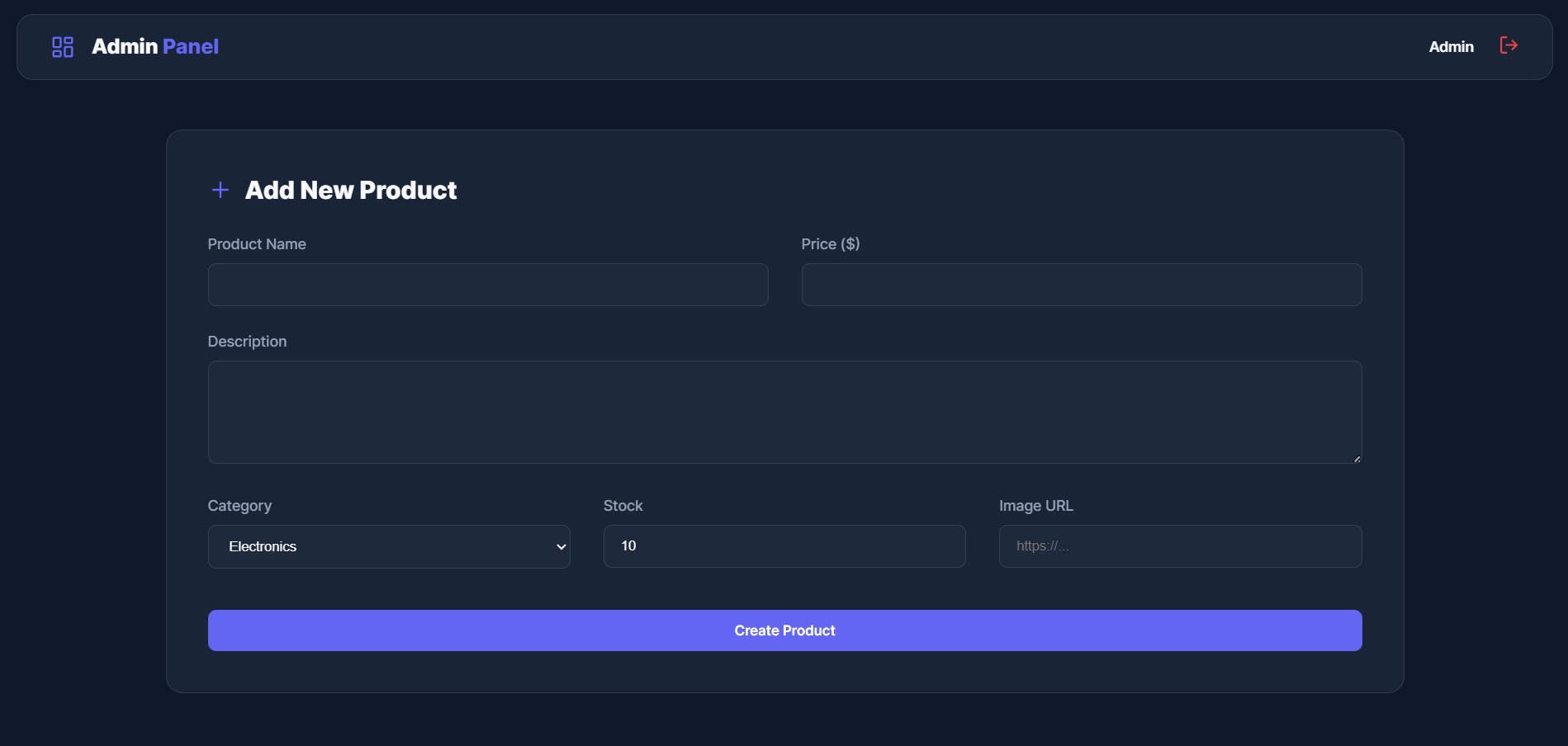Click the Admin username in header
The image size is (1568, 746).
click(1451, 47)
